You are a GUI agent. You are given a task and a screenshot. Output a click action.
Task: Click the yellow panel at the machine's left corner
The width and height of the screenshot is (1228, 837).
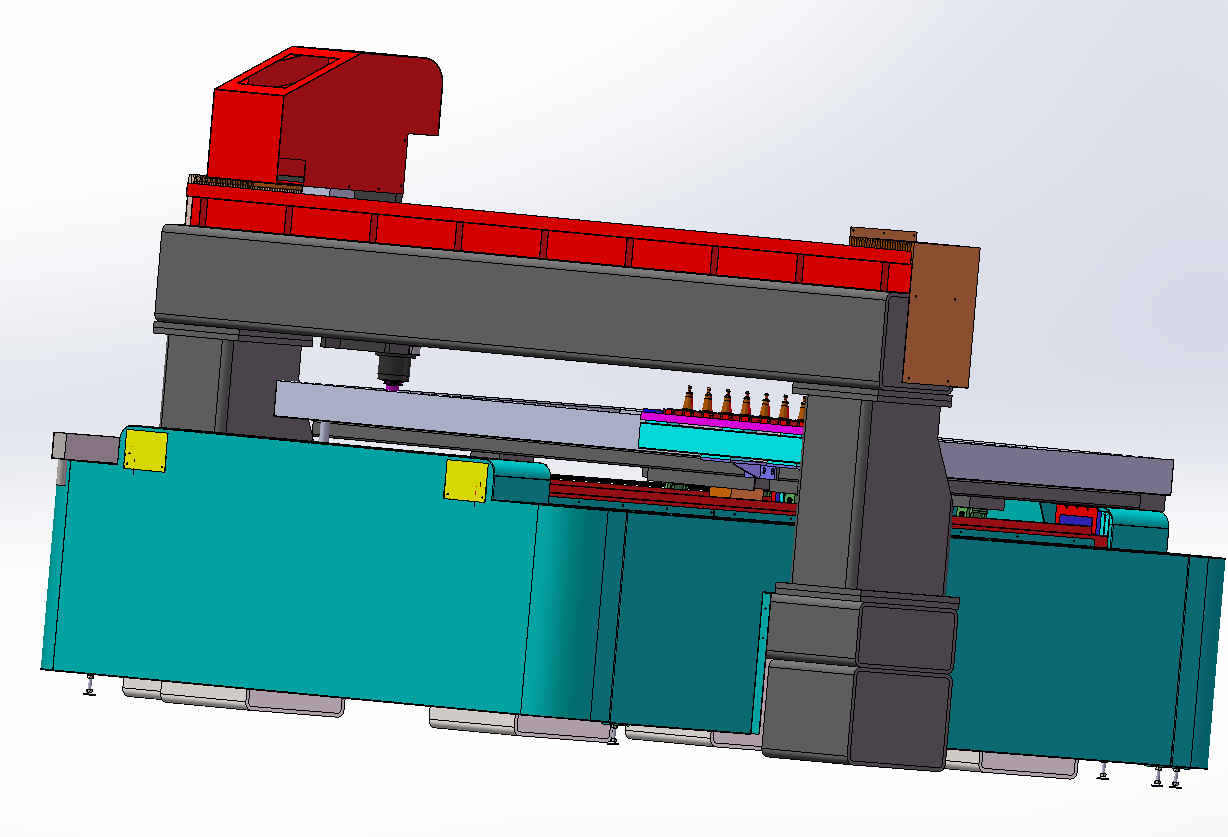[x=146, y=450]
